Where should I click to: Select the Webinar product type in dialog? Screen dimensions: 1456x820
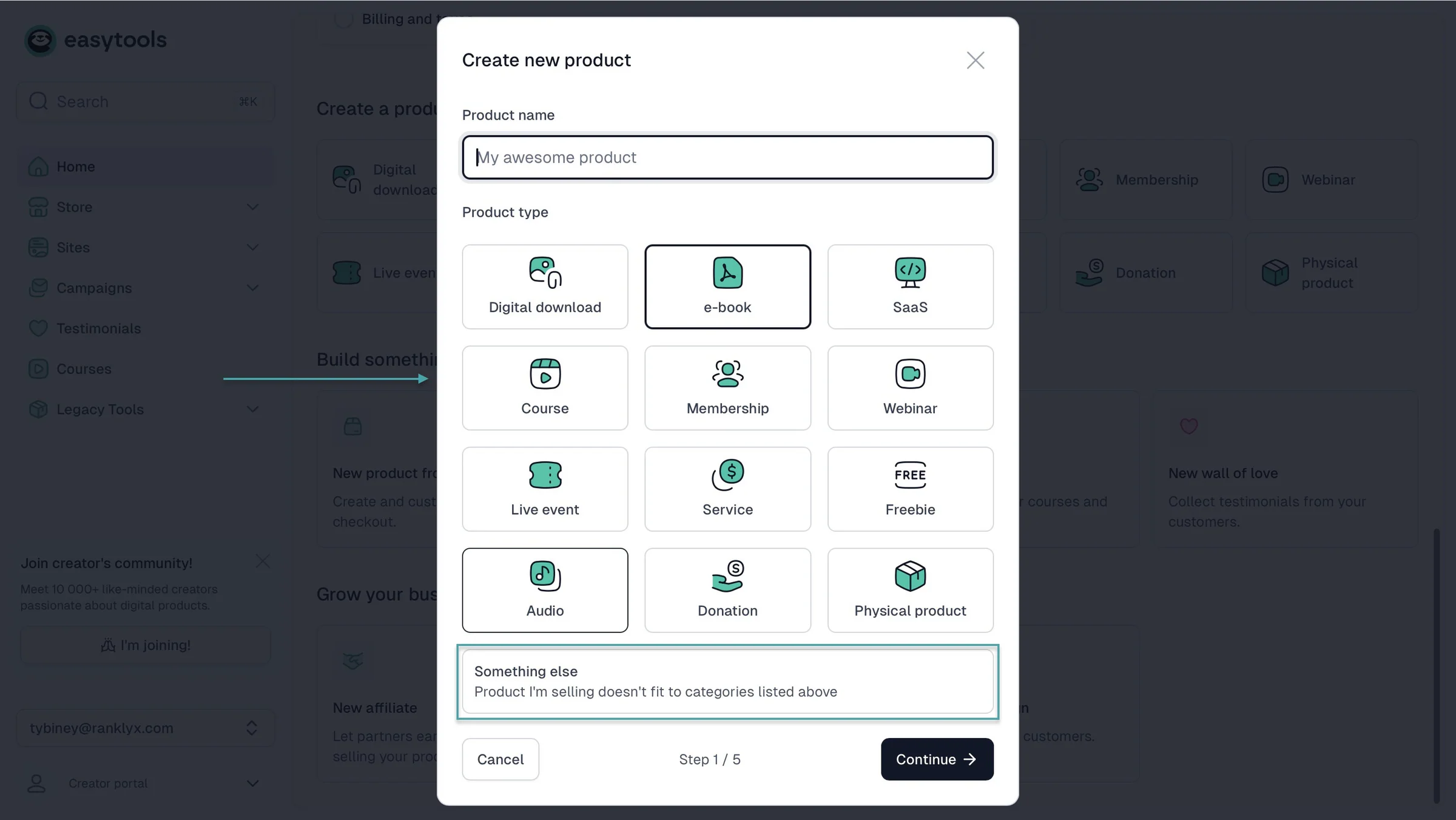[x=910, y=388]
